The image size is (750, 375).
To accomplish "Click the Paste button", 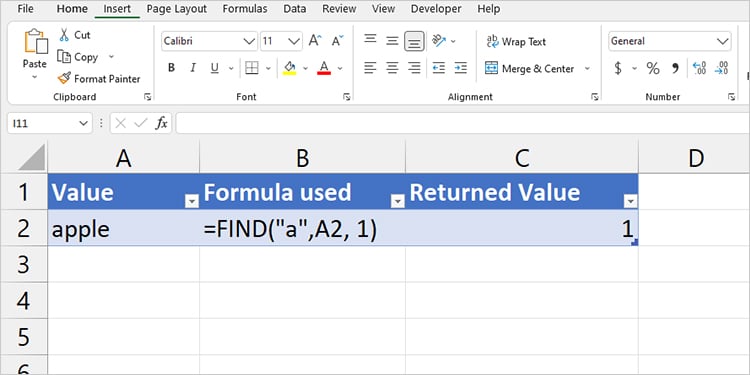I will pyautogui.click(x=35, y=54).
